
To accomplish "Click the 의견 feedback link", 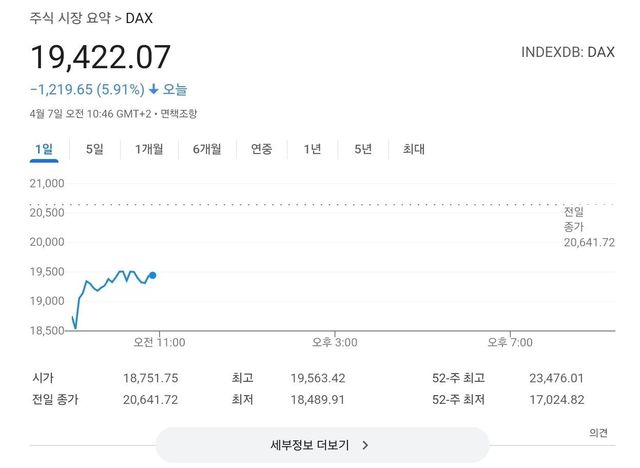I will 598,433.
